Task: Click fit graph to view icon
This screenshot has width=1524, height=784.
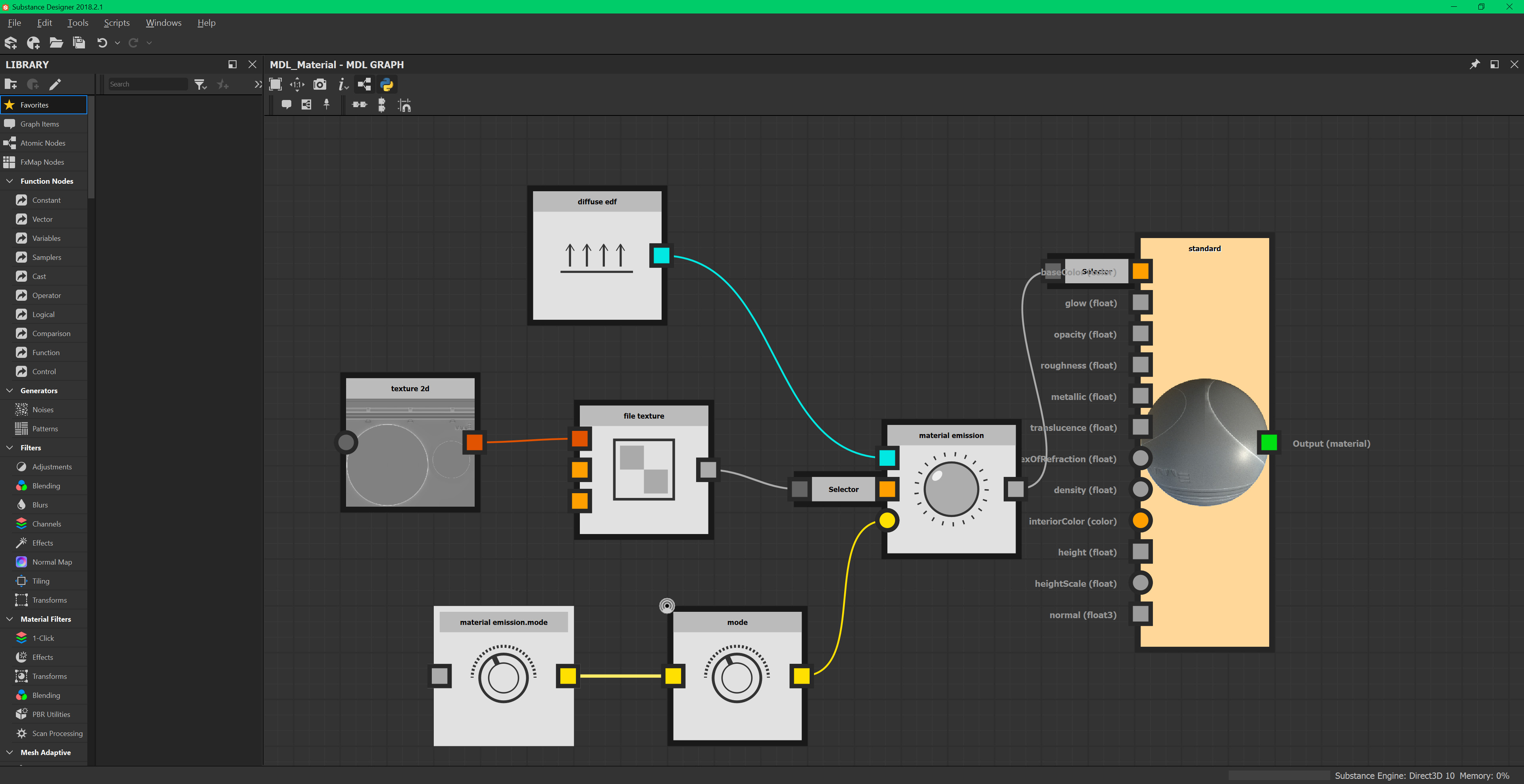Action: coord(275,85)
